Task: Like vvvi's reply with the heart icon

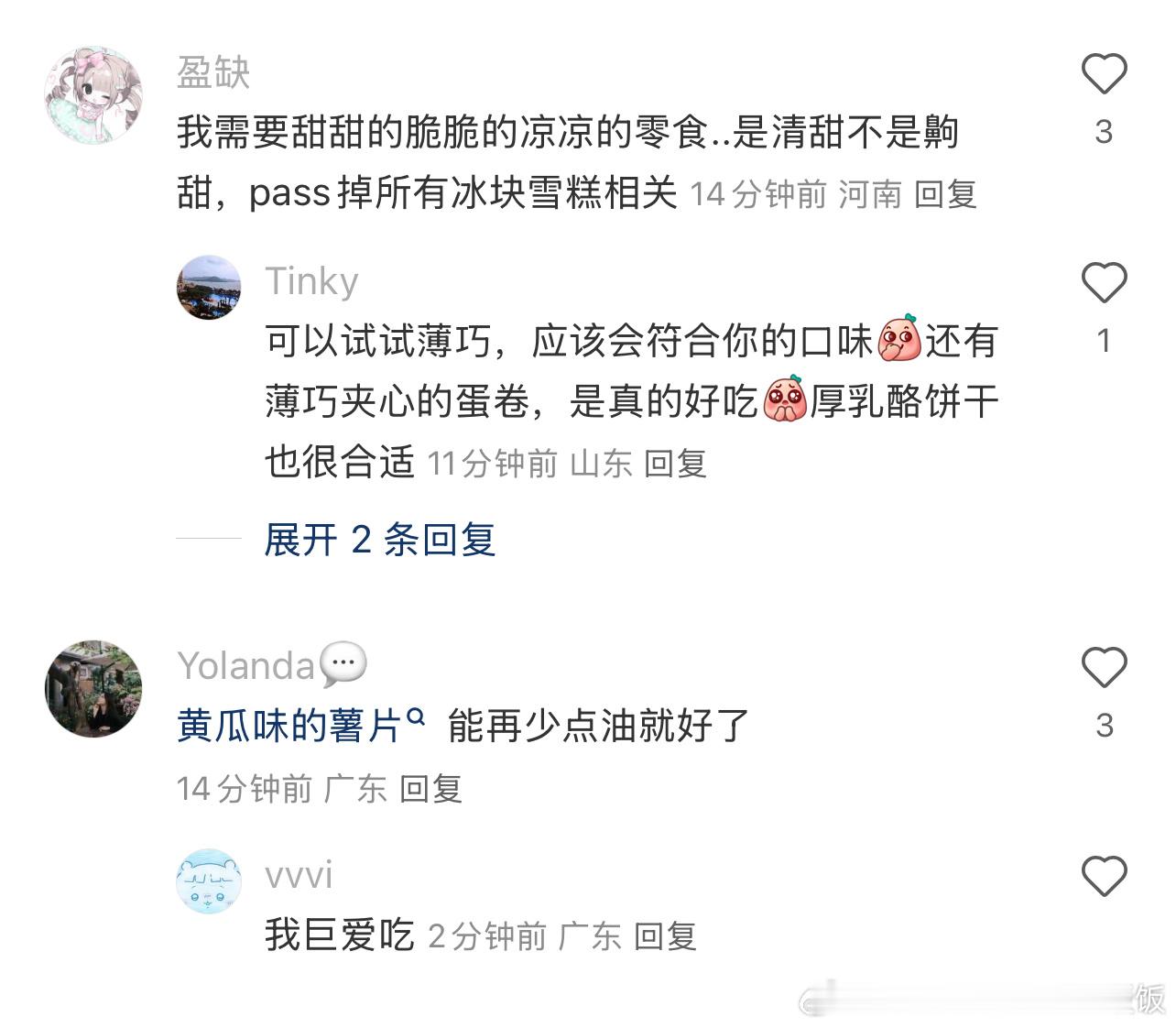Action: (1104, 876)
